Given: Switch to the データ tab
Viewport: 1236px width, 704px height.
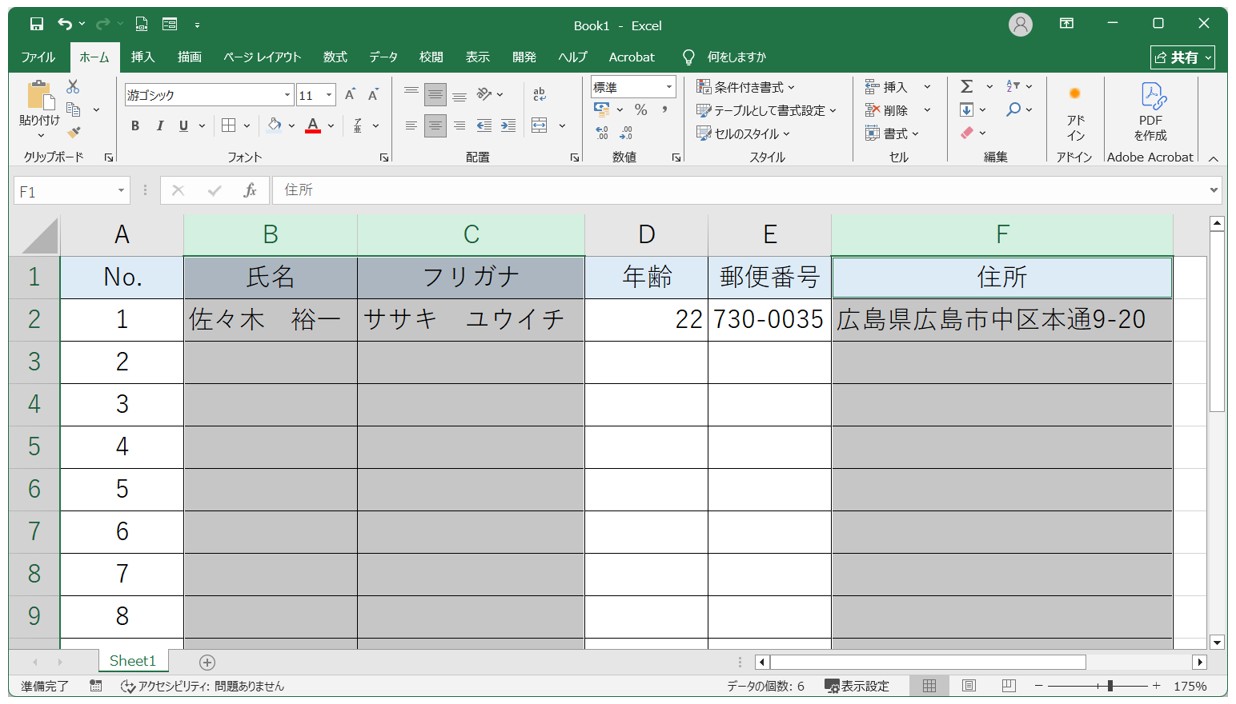Looking at the screenshot, I should 383,57.
